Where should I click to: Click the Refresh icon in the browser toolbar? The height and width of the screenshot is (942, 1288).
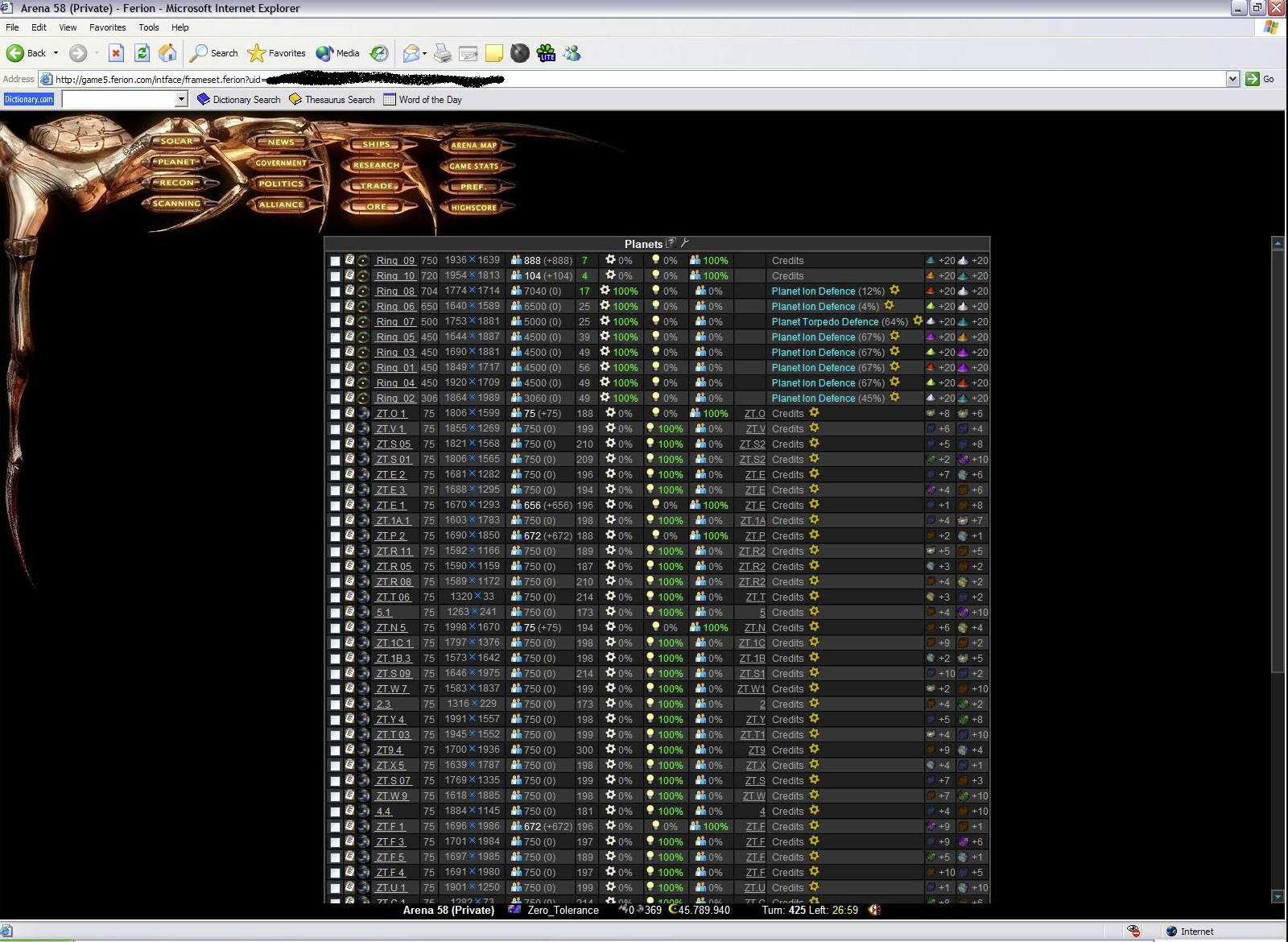(x=142, y=52)
